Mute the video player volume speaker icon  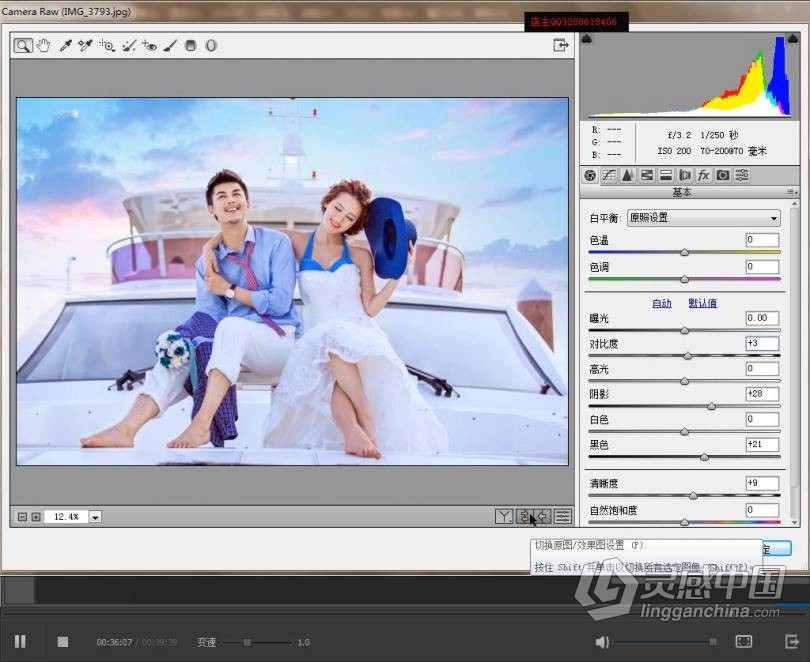(602, 642)
